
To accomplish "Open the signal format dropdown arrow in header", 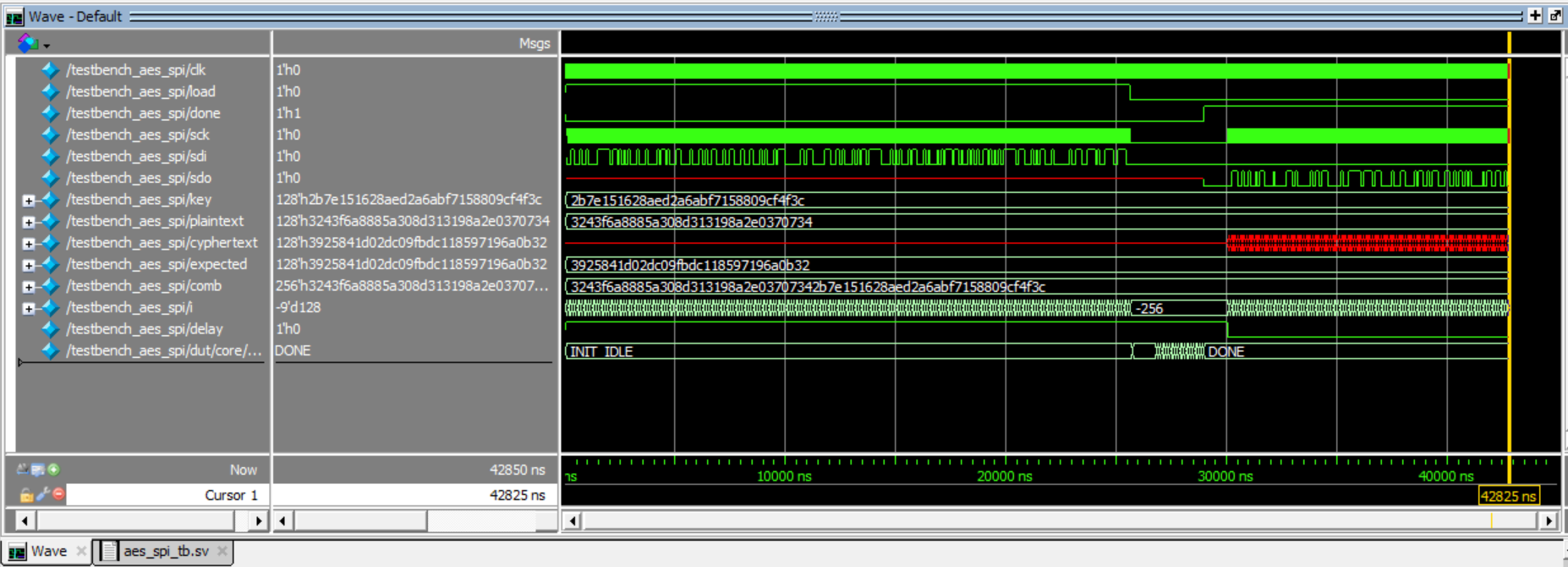I will [x=47, y=46].
